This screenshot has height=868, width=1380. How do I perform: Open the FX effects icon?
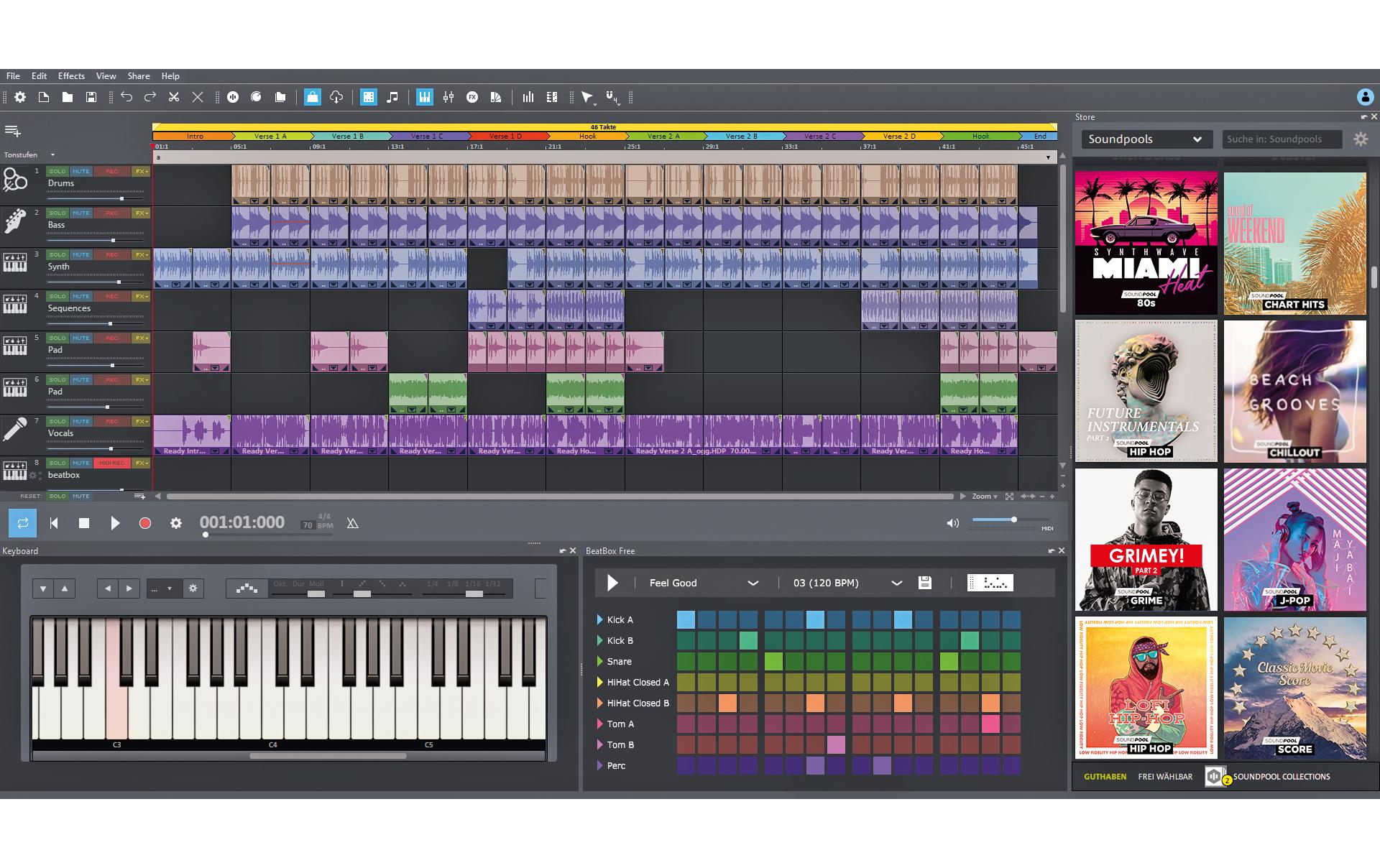(472, 97)
